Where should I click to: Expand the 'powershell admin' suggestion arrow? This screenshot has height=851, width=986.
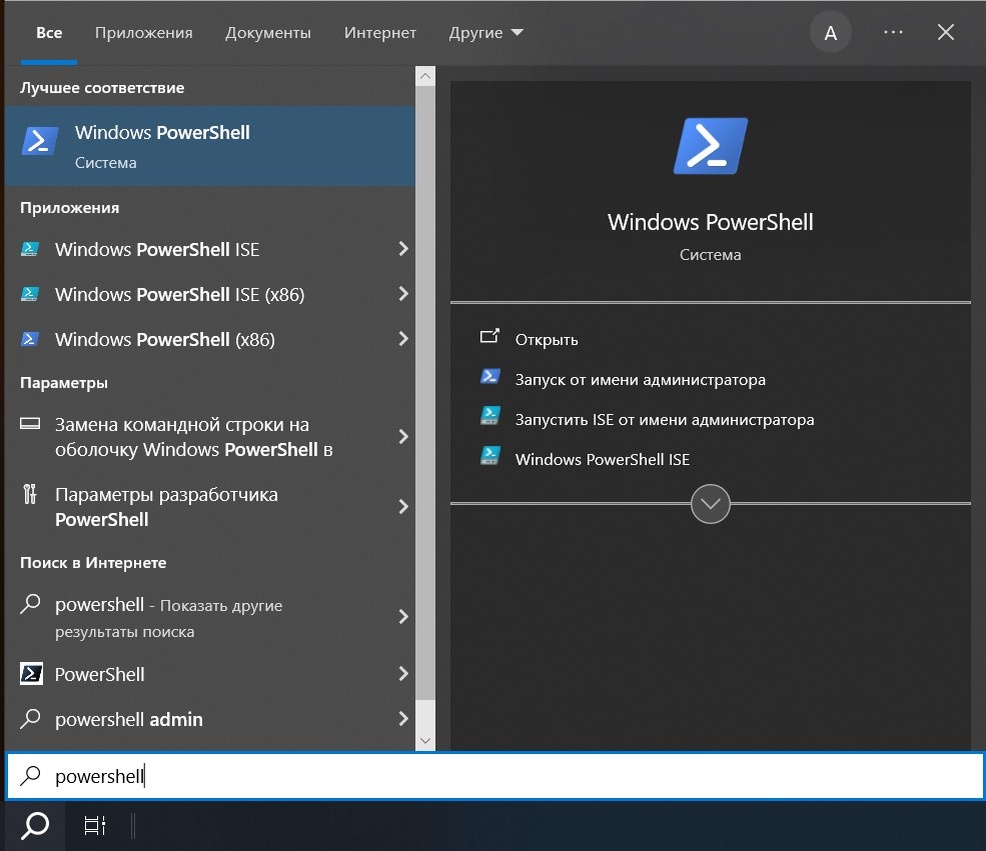403,719
